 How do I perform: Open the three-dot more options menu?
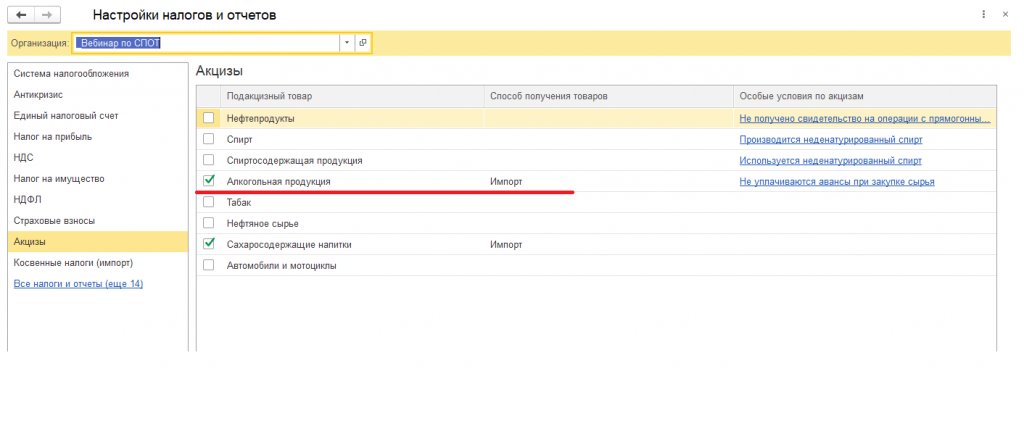pos(984,14)
